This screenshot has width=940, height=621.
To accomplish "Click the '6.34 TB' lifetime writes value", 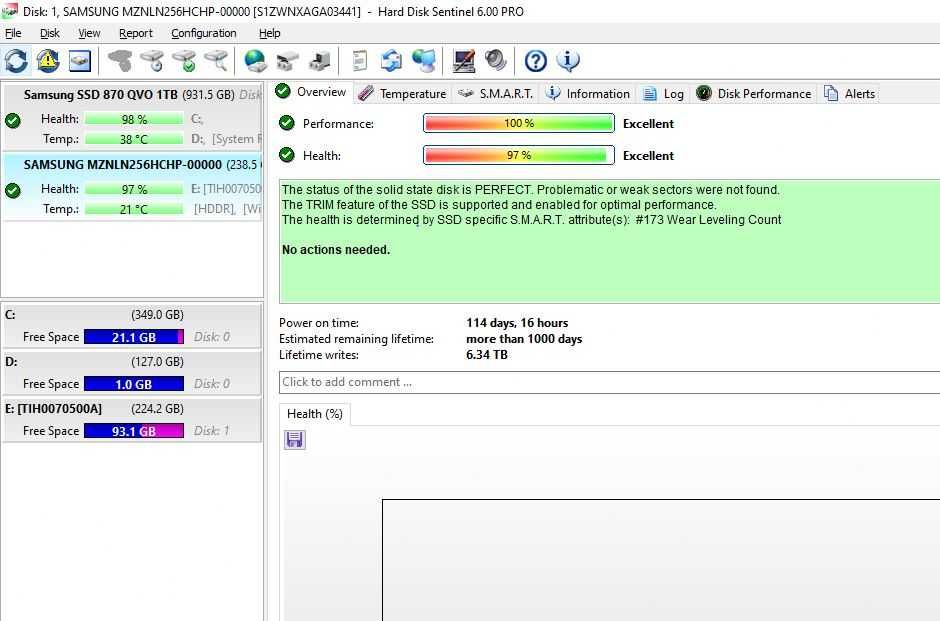I will tap(487, 355).
